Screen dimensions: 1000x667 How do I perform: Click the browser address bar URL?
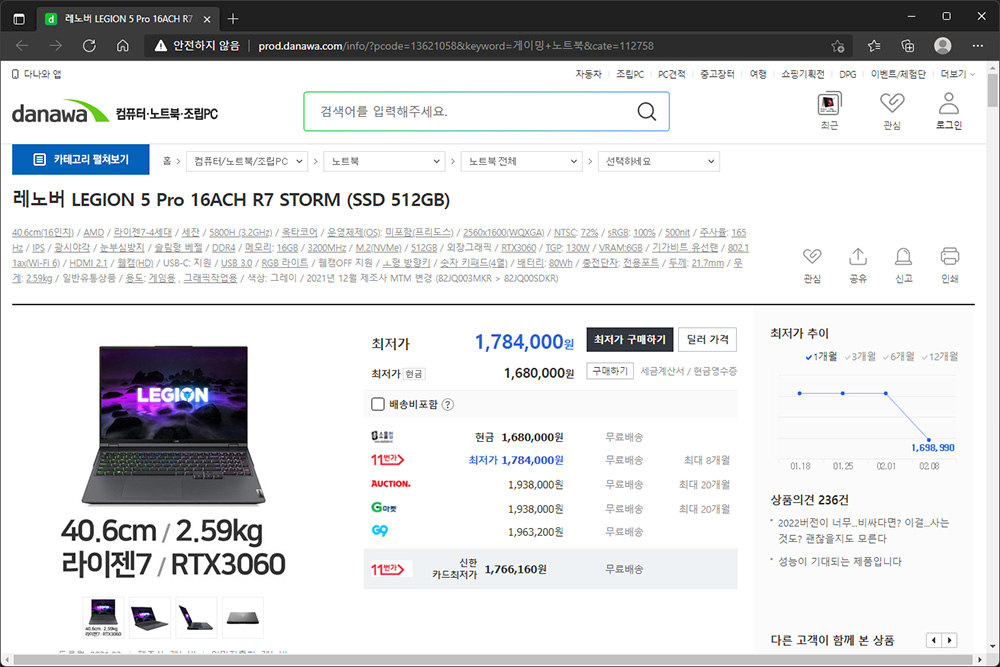pyautogui.click(x=455, y=46)
